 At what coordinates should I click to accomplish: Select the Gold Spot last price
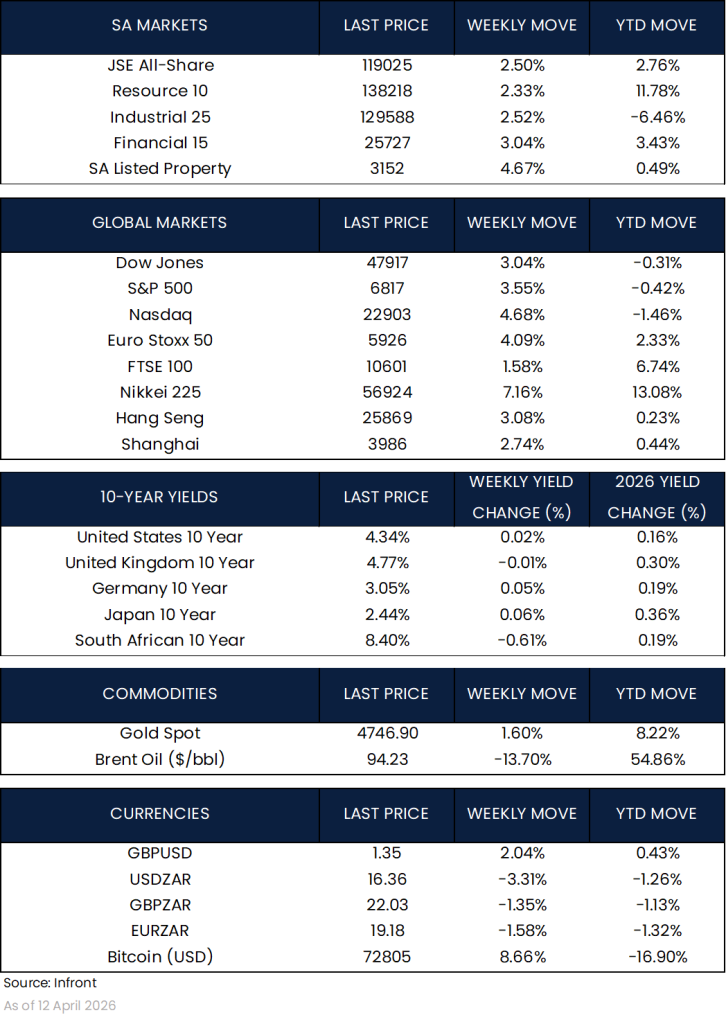coord(386,733)
